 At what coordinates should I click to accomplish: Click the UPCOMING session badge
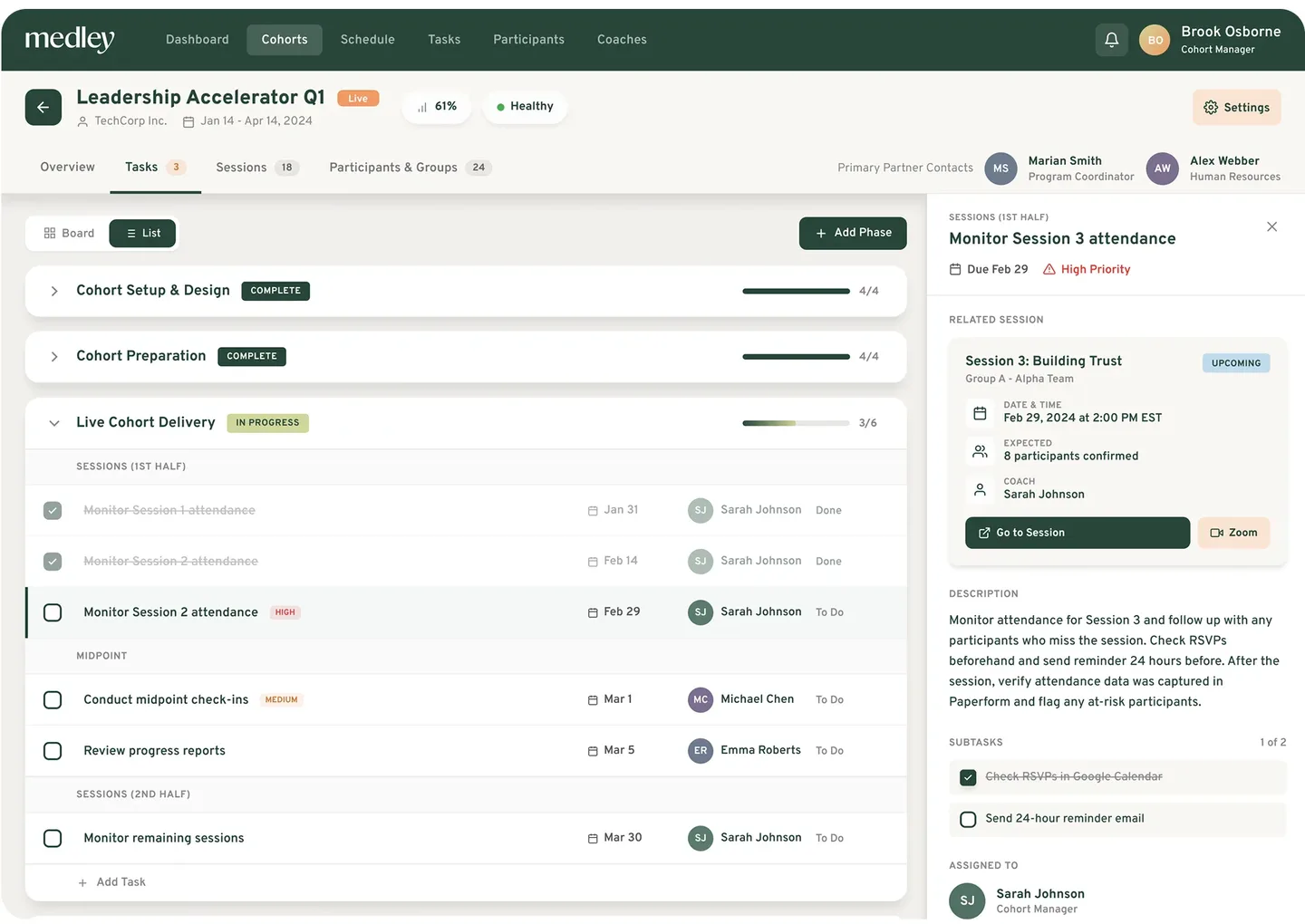click(1236, 363)
